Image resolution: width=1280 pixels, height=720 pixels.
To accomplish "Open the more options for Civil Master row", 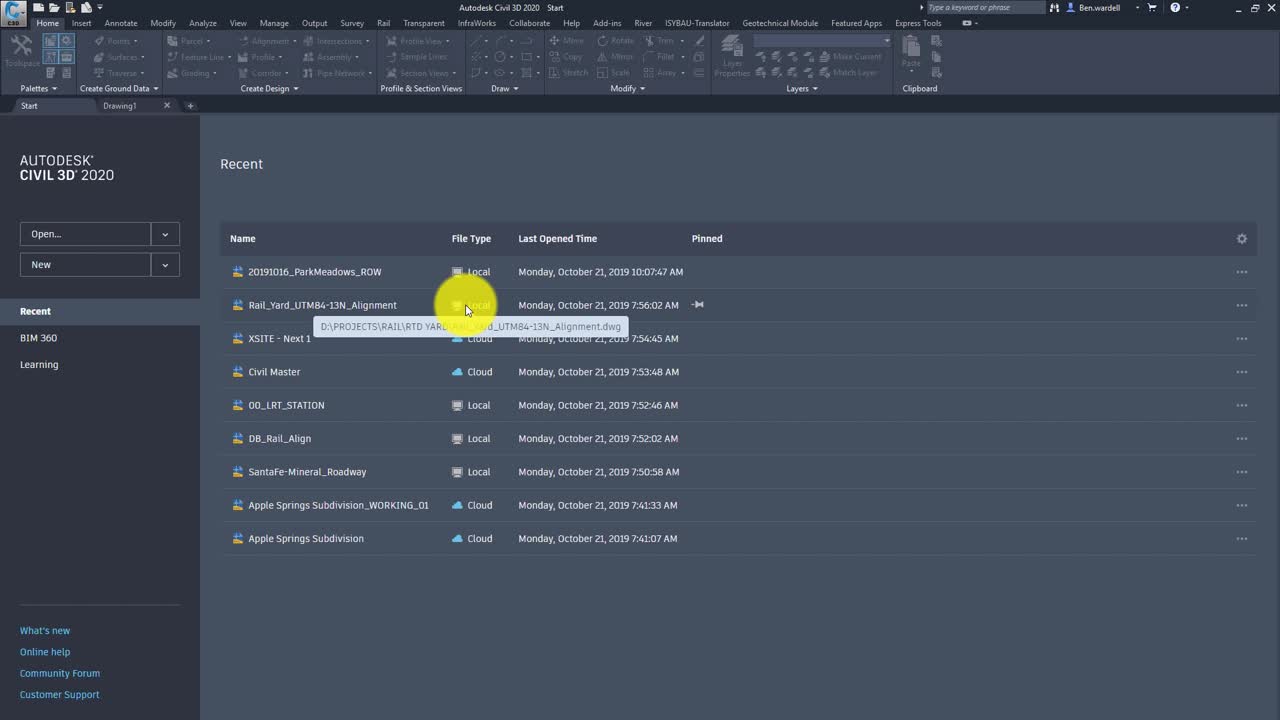I will [1241, 372].
